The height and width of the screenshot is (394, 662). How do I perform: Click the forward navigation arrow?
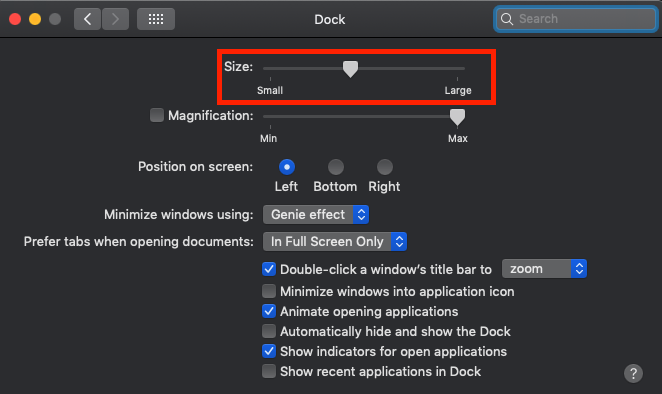pyautogui.click(x=115, y=19)
